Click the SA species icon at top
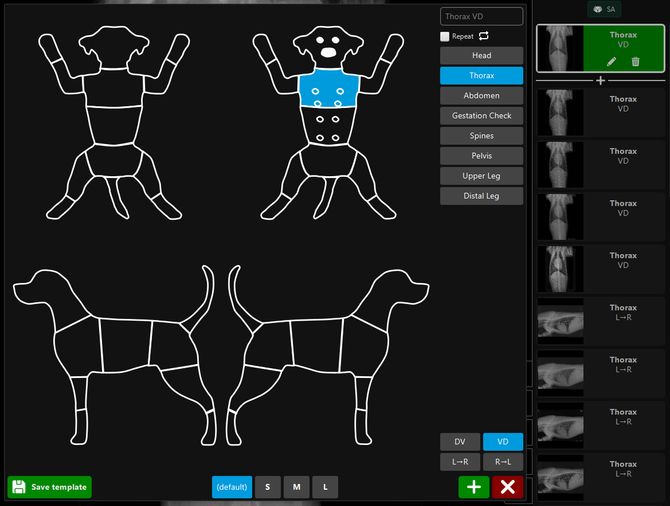This screenshot has height=506, width=670. (x=604, y=9)
